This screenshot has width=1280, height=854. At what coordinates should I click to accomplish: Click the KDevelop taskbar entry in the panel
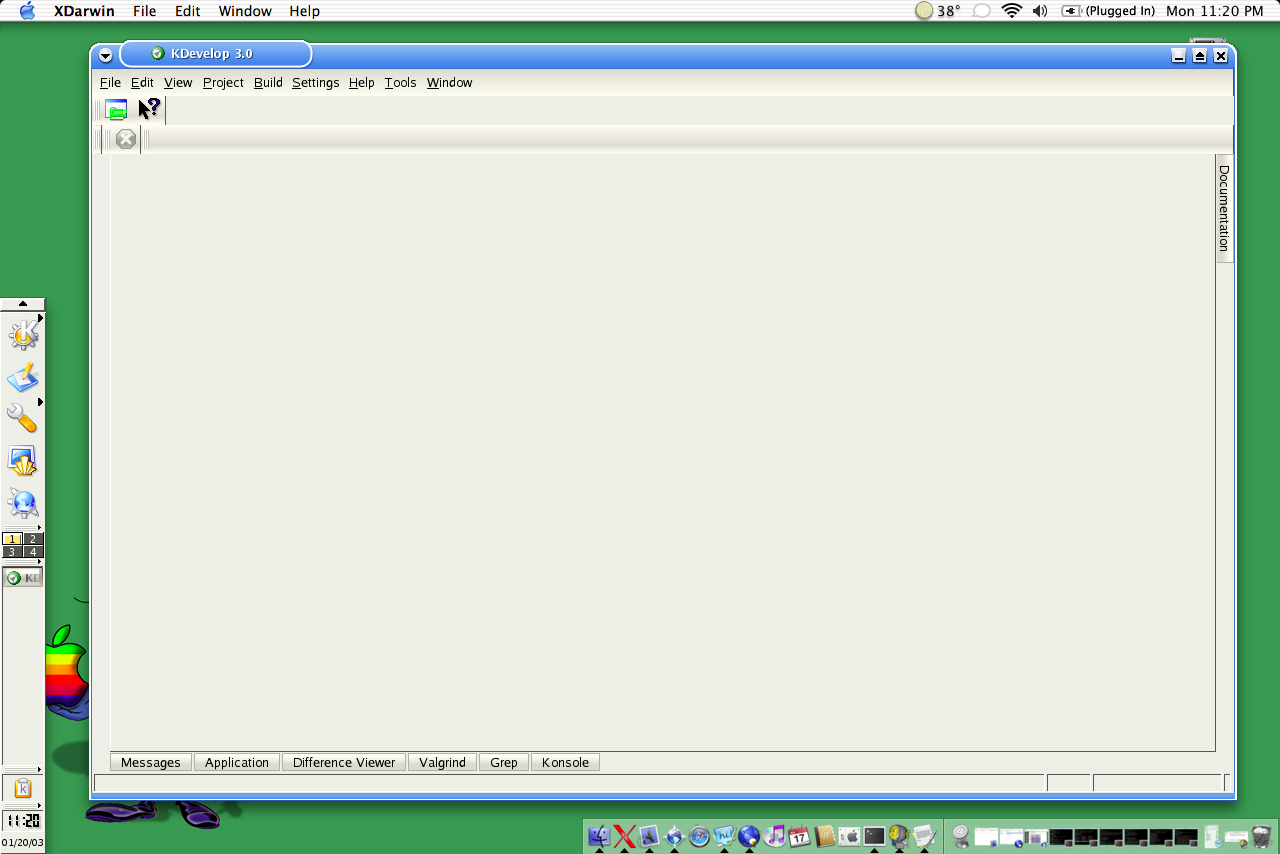pyautogui.click(x=22, y=578)
